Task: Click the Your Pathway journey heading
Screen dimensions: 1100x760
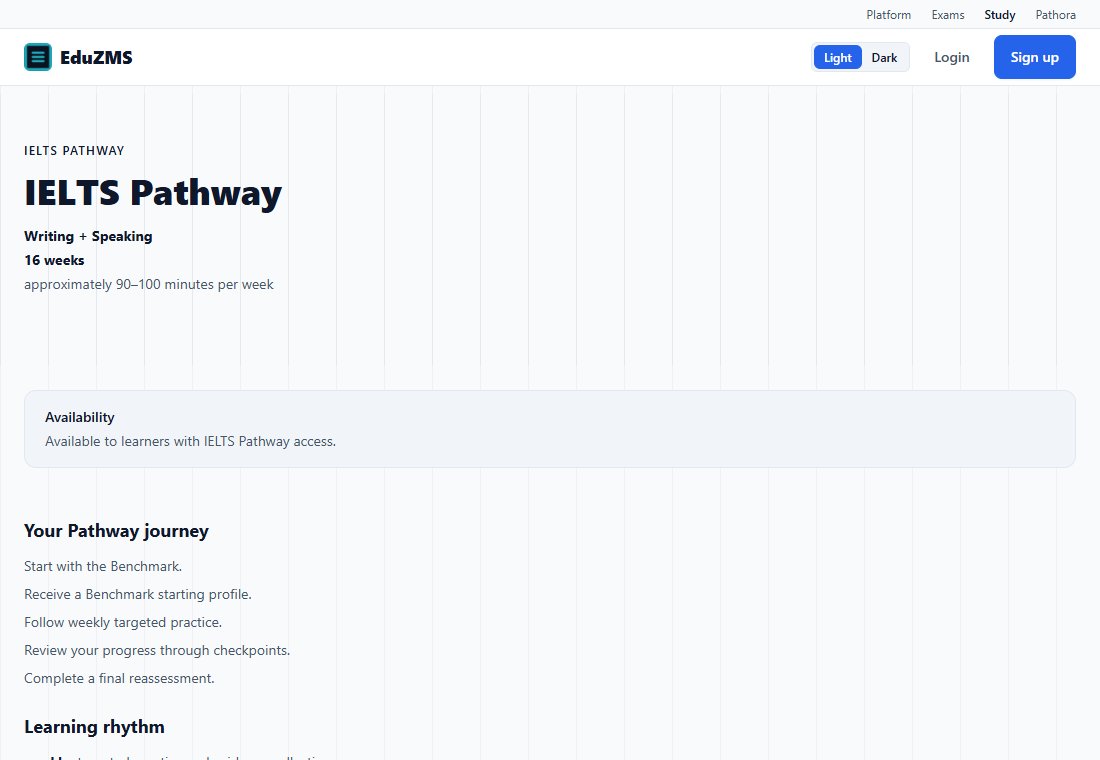Action: [x=116, y=531]
